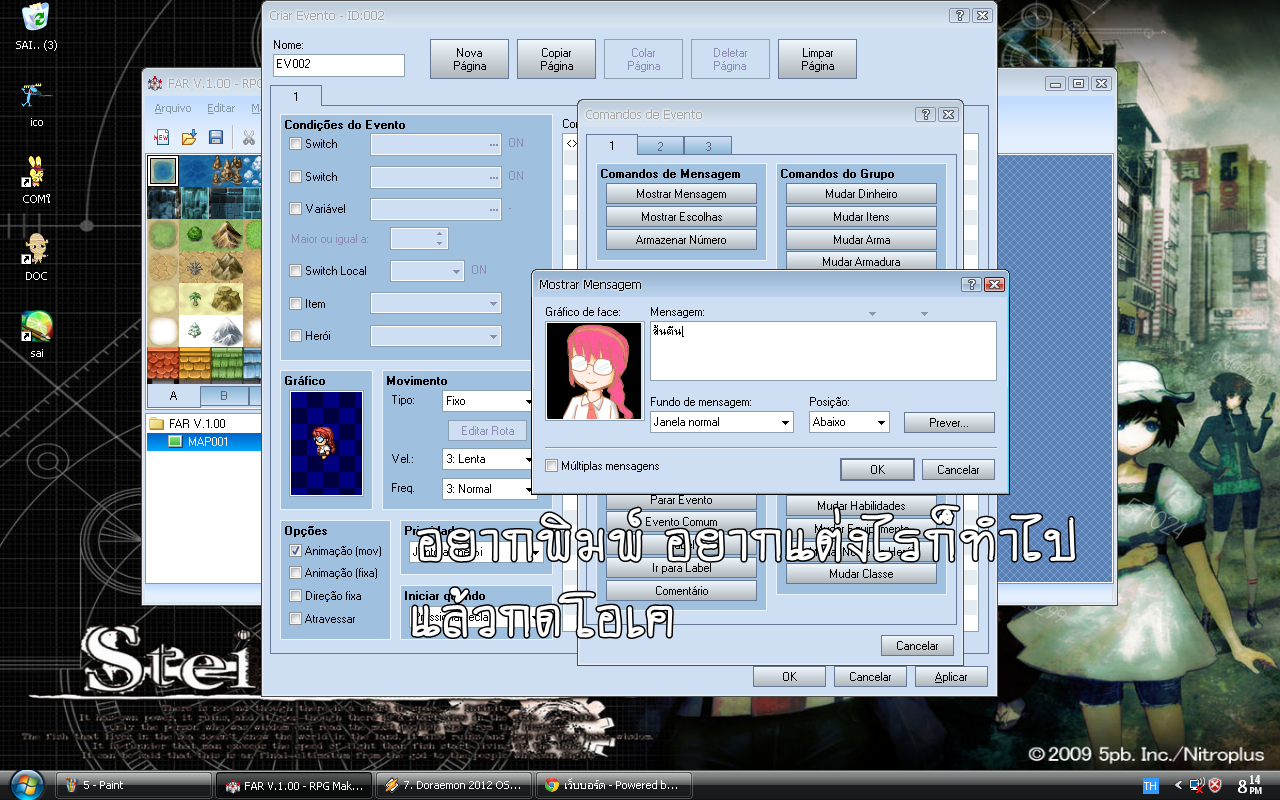
Task: Click the Nova Página button
Action: click(x=469, y=59)
